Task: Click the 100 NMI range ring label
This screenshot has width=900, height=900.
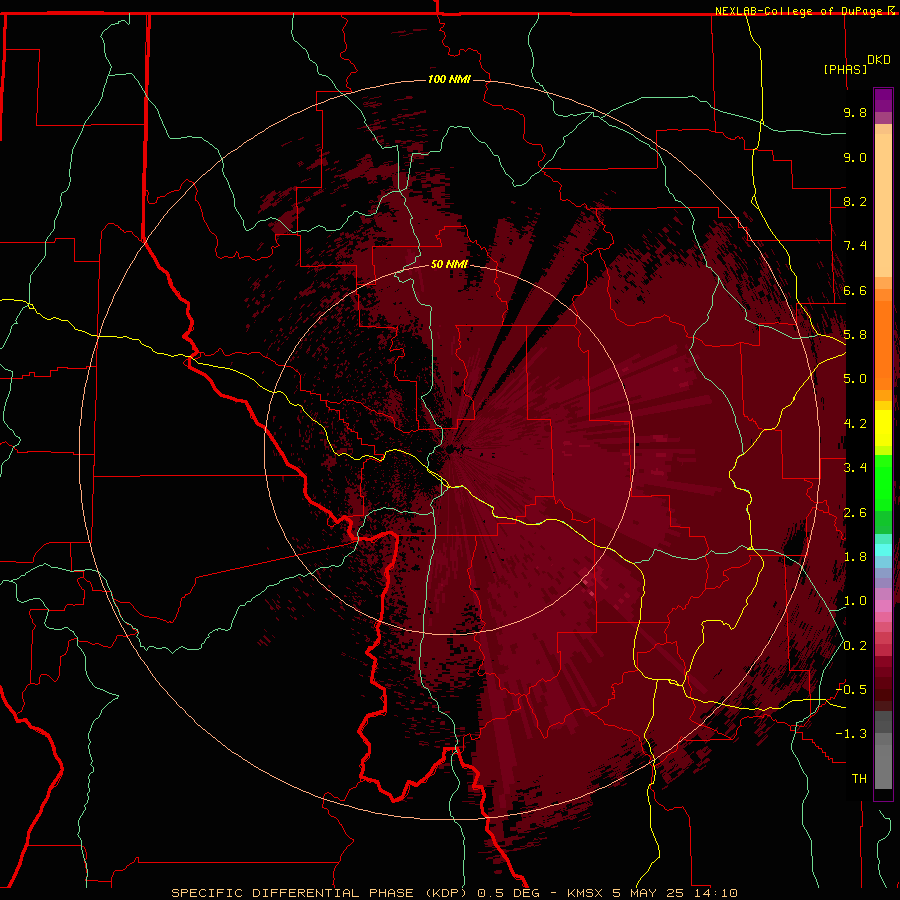Action: click(449, 79)
